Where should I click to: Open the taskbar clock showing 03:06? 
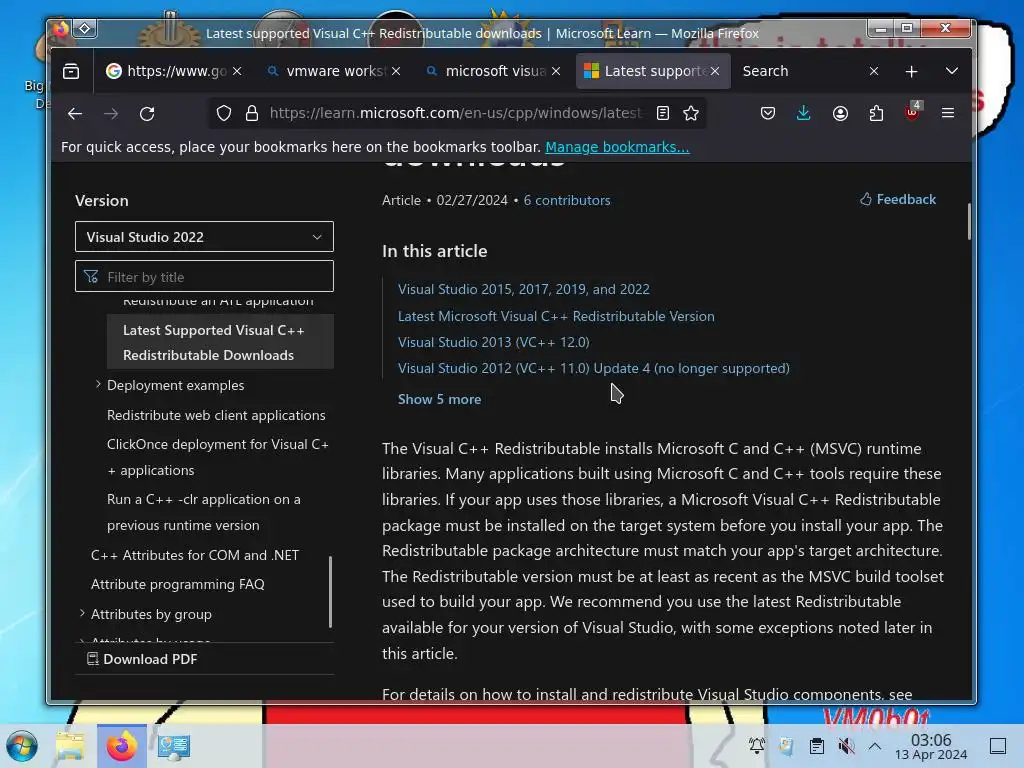pyautogui.click(x=931, y=746)
